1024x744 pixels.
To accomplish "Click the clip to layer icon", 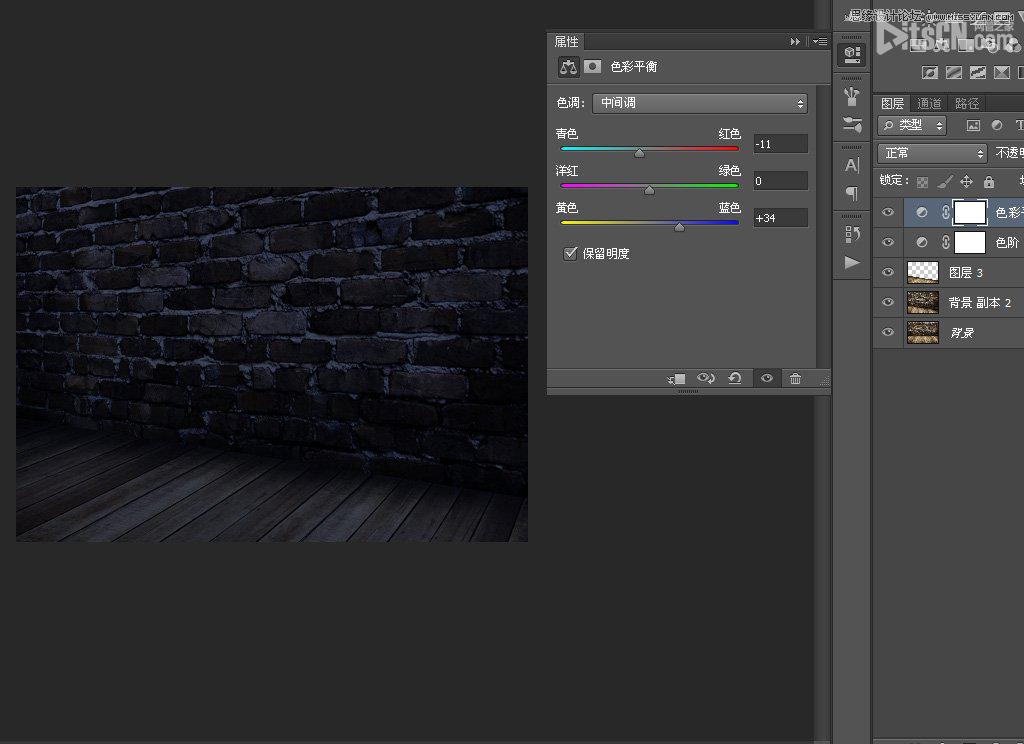I will coord(677,379).
